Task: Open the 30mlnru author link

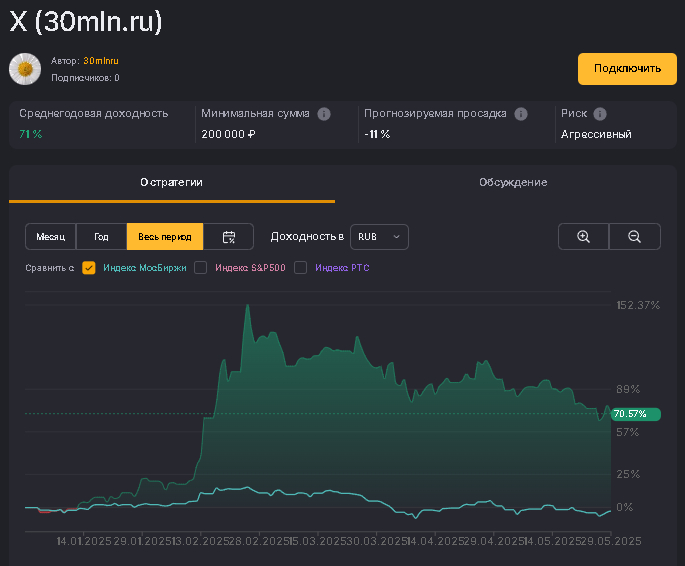Action: click(101, 61)
